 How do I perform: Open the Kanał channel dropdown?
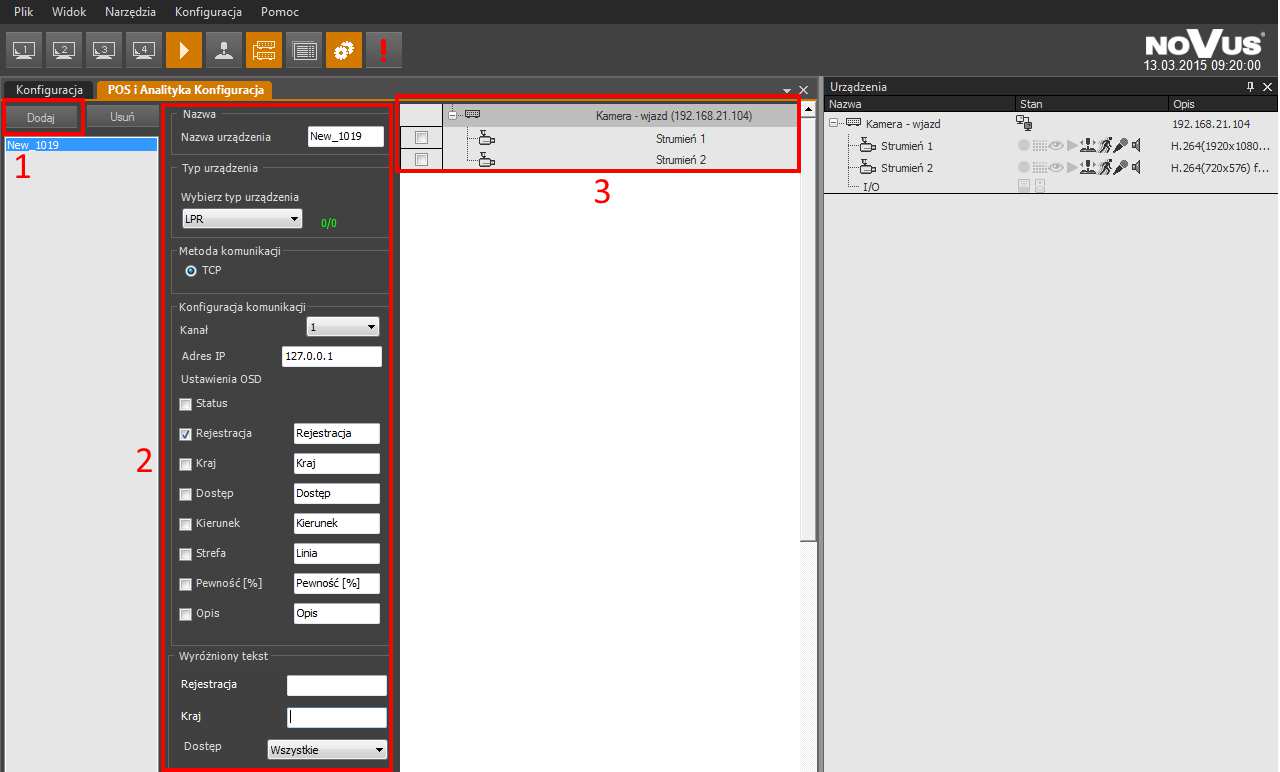tap(342, 326)
